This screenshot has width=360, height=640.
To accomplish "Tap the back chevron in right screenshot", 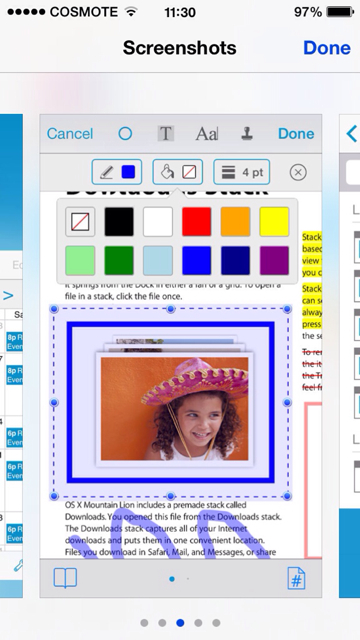I will point(351,134).
